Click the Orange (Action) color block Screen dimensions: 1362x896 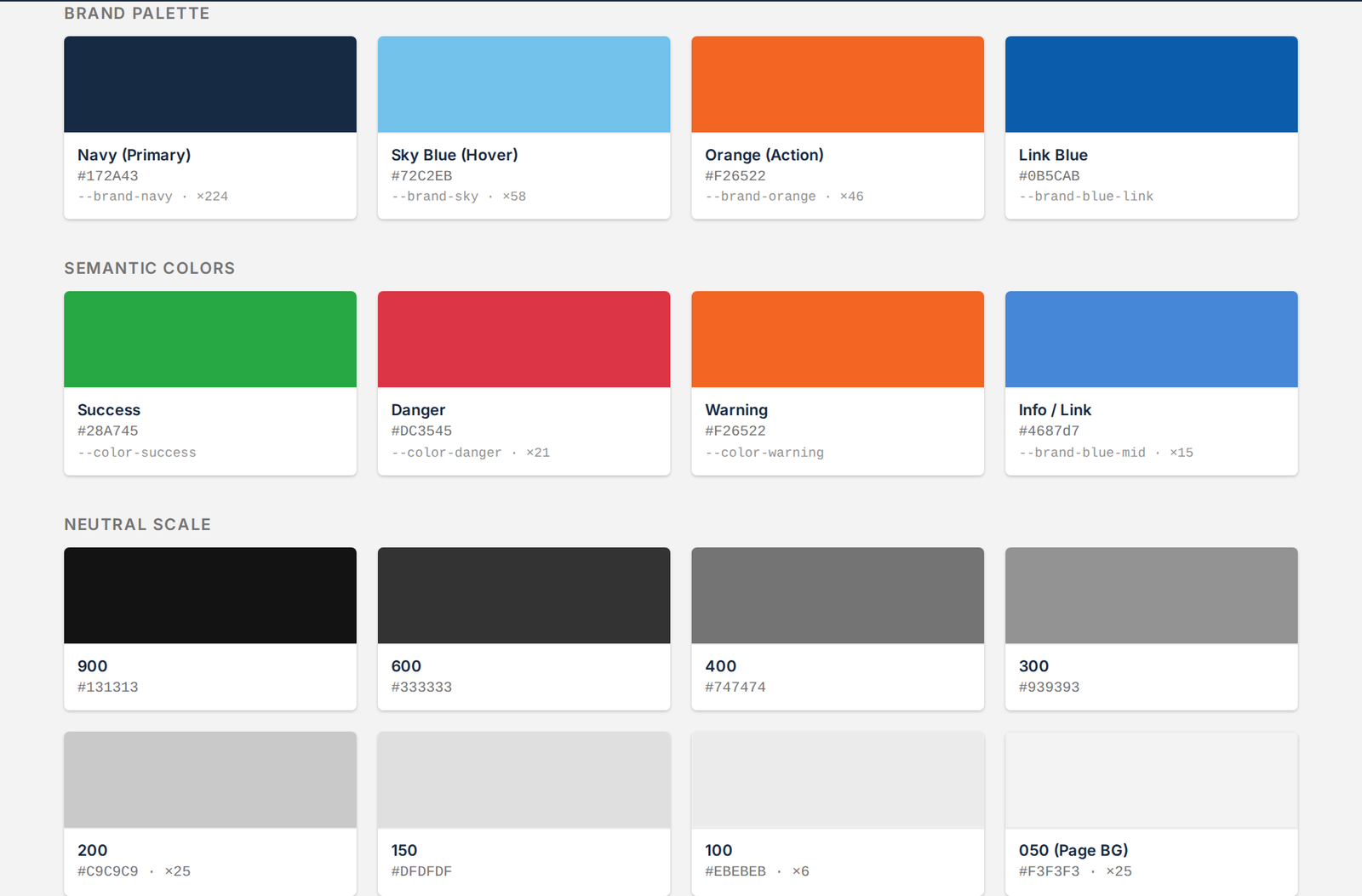838,84
